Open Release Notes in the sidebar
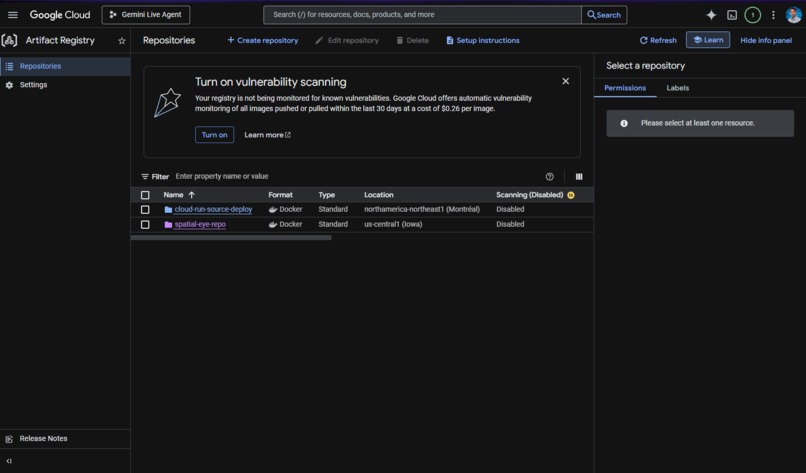 [x=44, y=439]
